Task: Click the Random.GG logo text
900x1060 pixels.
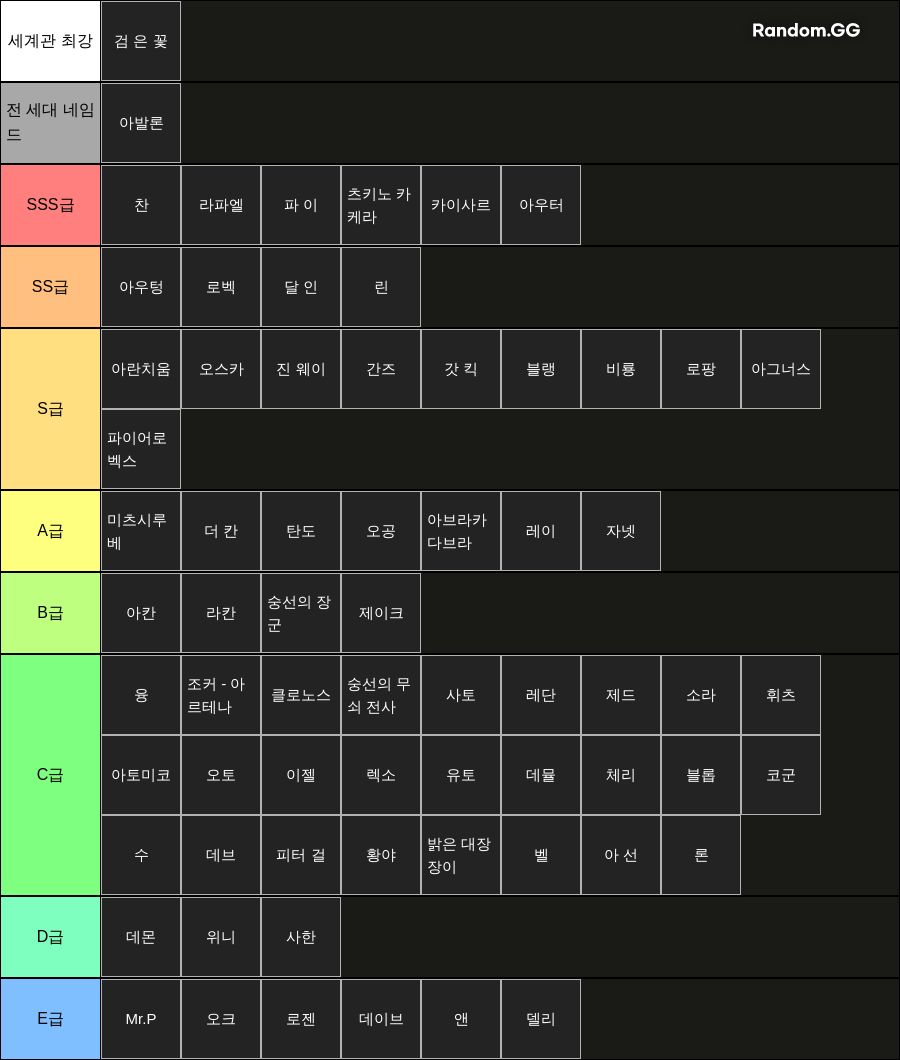Action: tap(805, 30)
